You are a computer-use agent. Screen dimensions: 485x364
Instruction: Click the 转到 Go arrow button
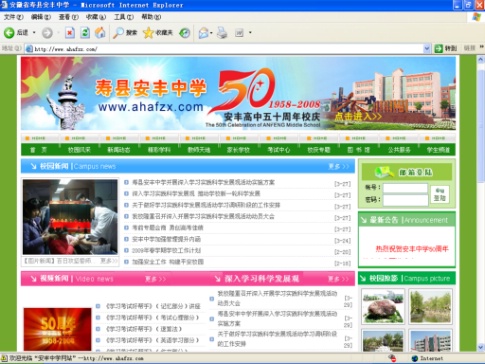tap(446, 49)
